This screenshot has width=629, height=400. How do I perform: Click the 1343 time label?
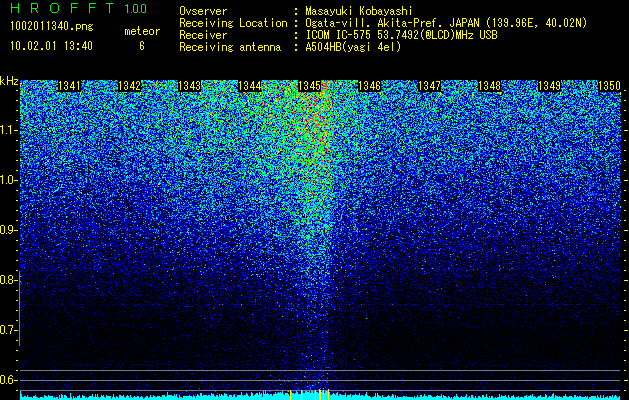pyautogui.click(x=189, y=86)
